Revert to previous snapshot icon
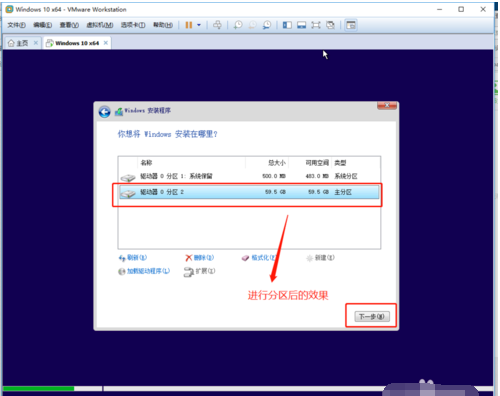Screen dimensions: 500x396 (x=253, y=25)
